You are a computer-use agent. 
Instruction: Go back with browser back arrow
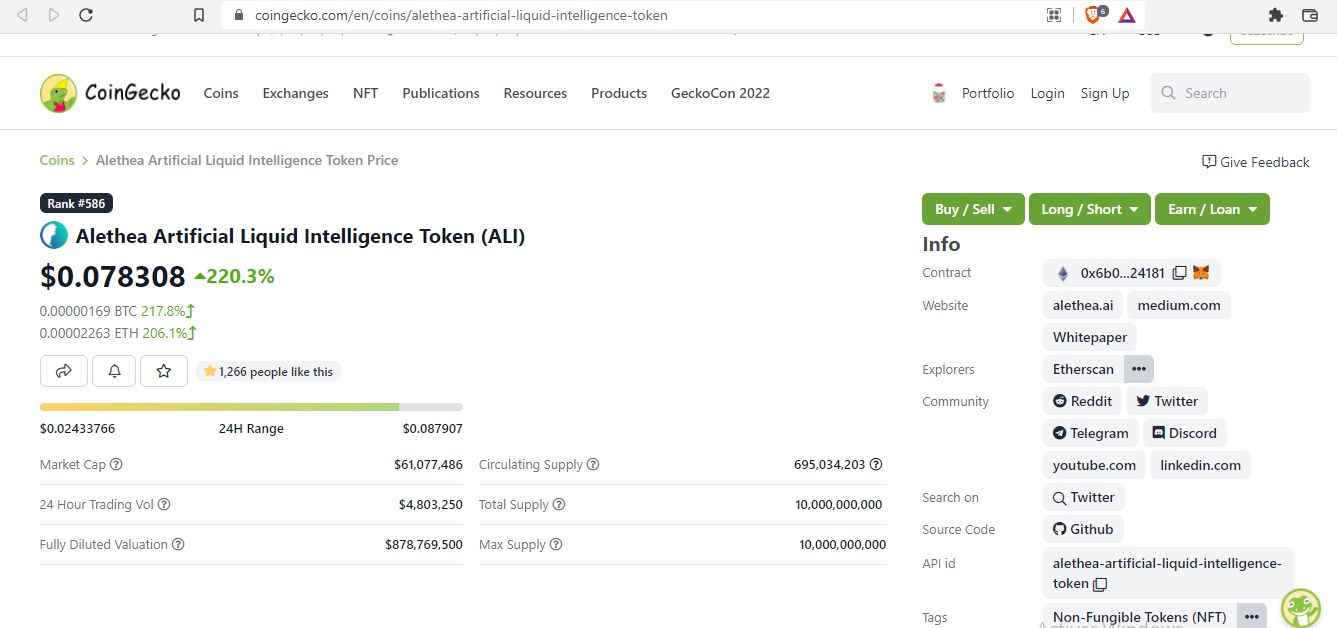[x=23, y=15]
